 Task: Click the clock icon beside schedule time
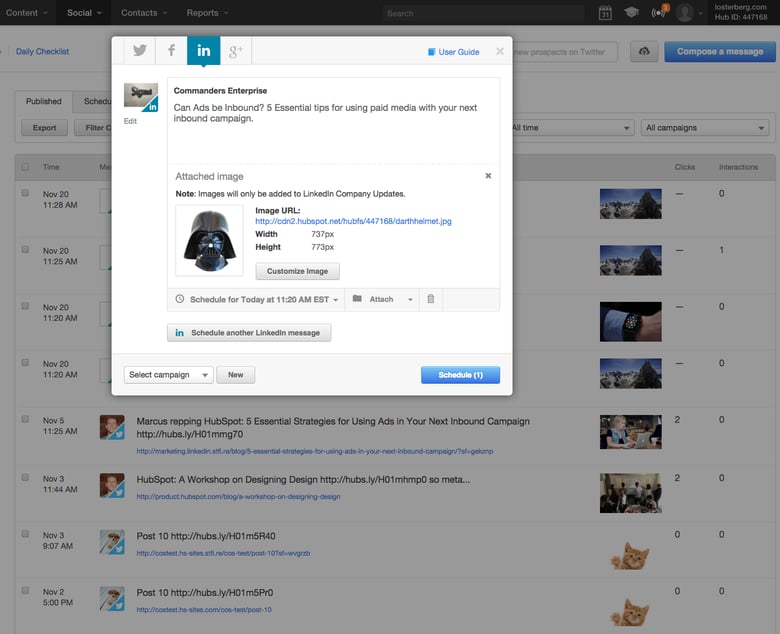[180, 299]
